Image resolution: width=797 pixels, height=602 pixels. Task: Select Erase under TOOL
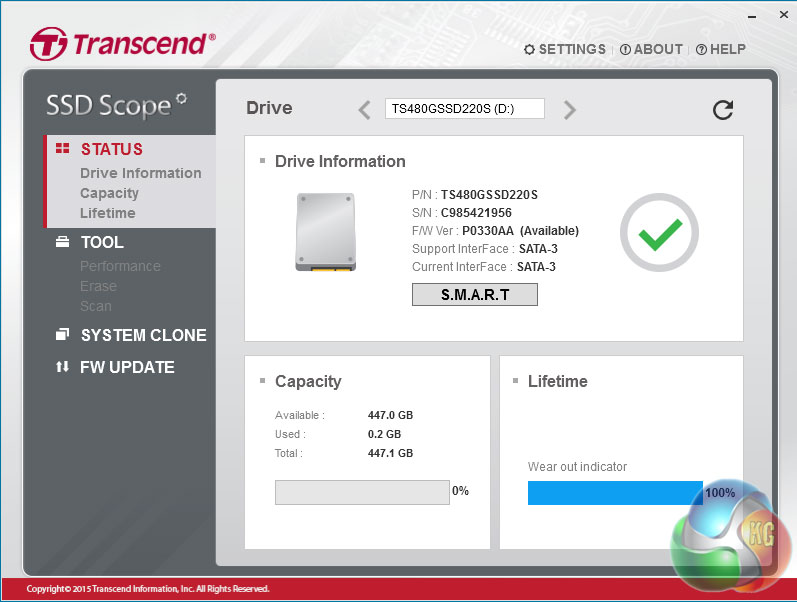[98, 286]
